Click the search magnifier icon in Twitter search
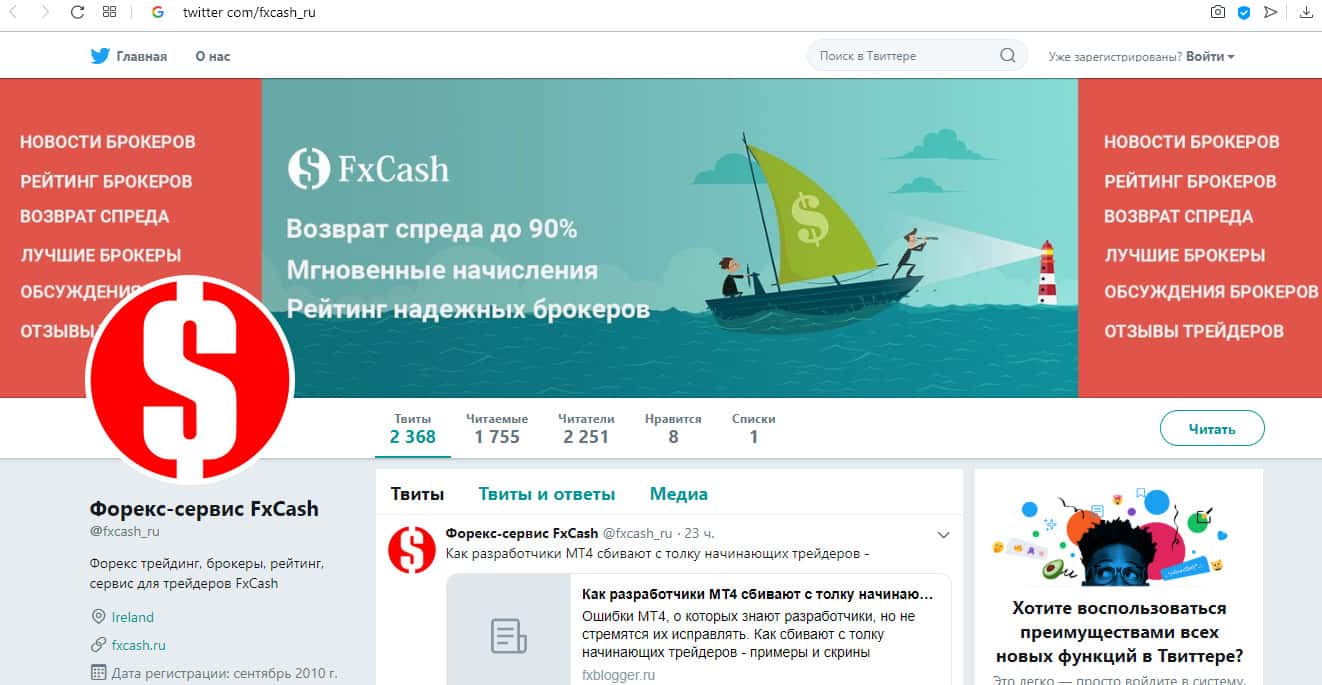The image size is (1322, 685). click(1007, 56)
